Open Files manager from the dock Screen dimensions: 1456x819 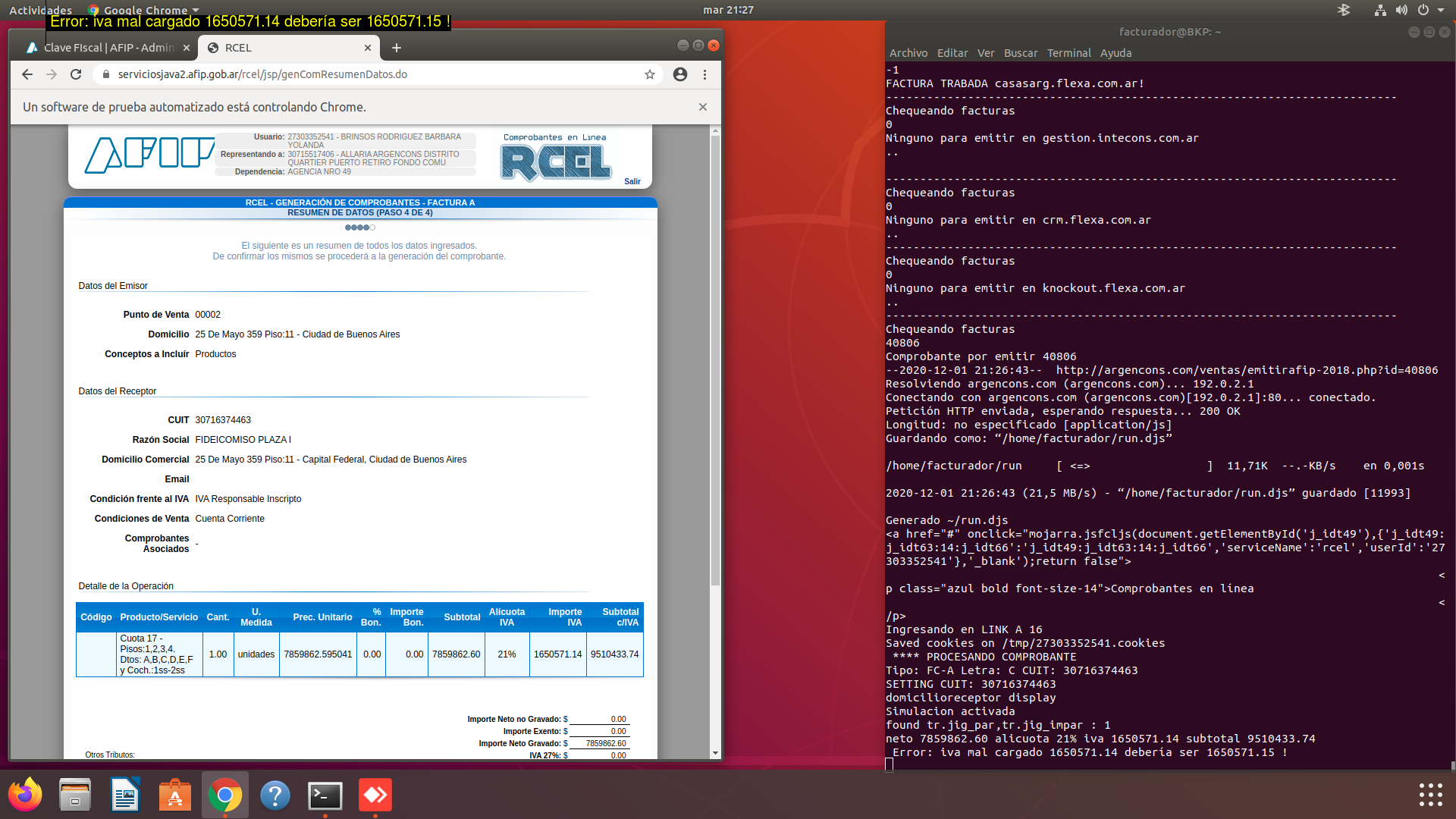click(x=75, y=795)
